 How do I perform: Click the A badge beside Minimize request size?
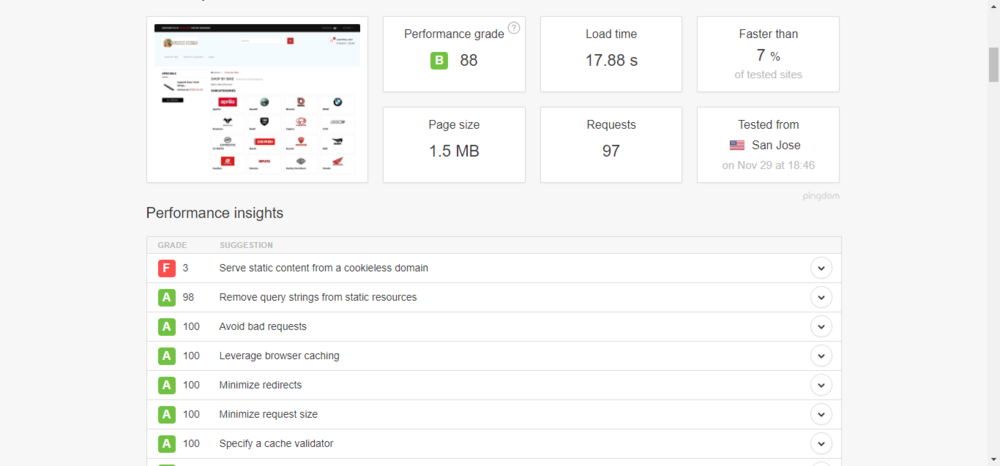(166, 415)
